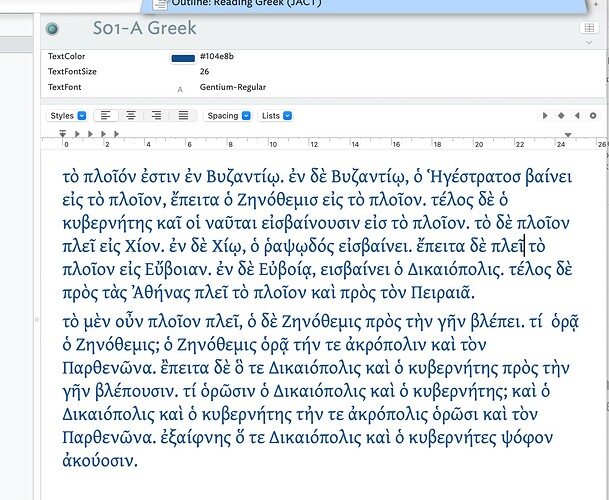Open the Lists dropdown
The width and height of the screenshot is (609, 500).
(x=275, y=116)
